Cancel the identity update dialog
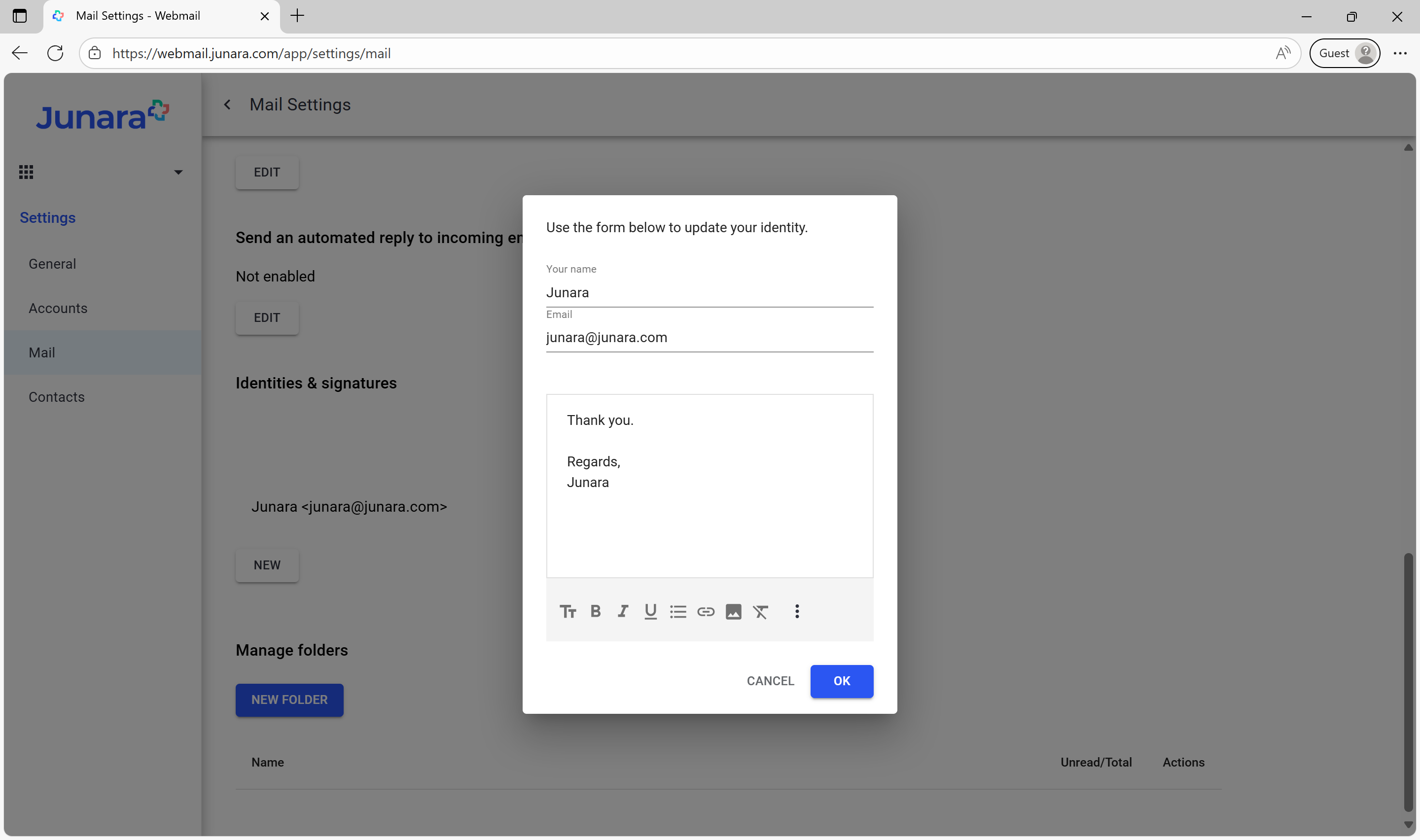 click(x=770, y=681)
